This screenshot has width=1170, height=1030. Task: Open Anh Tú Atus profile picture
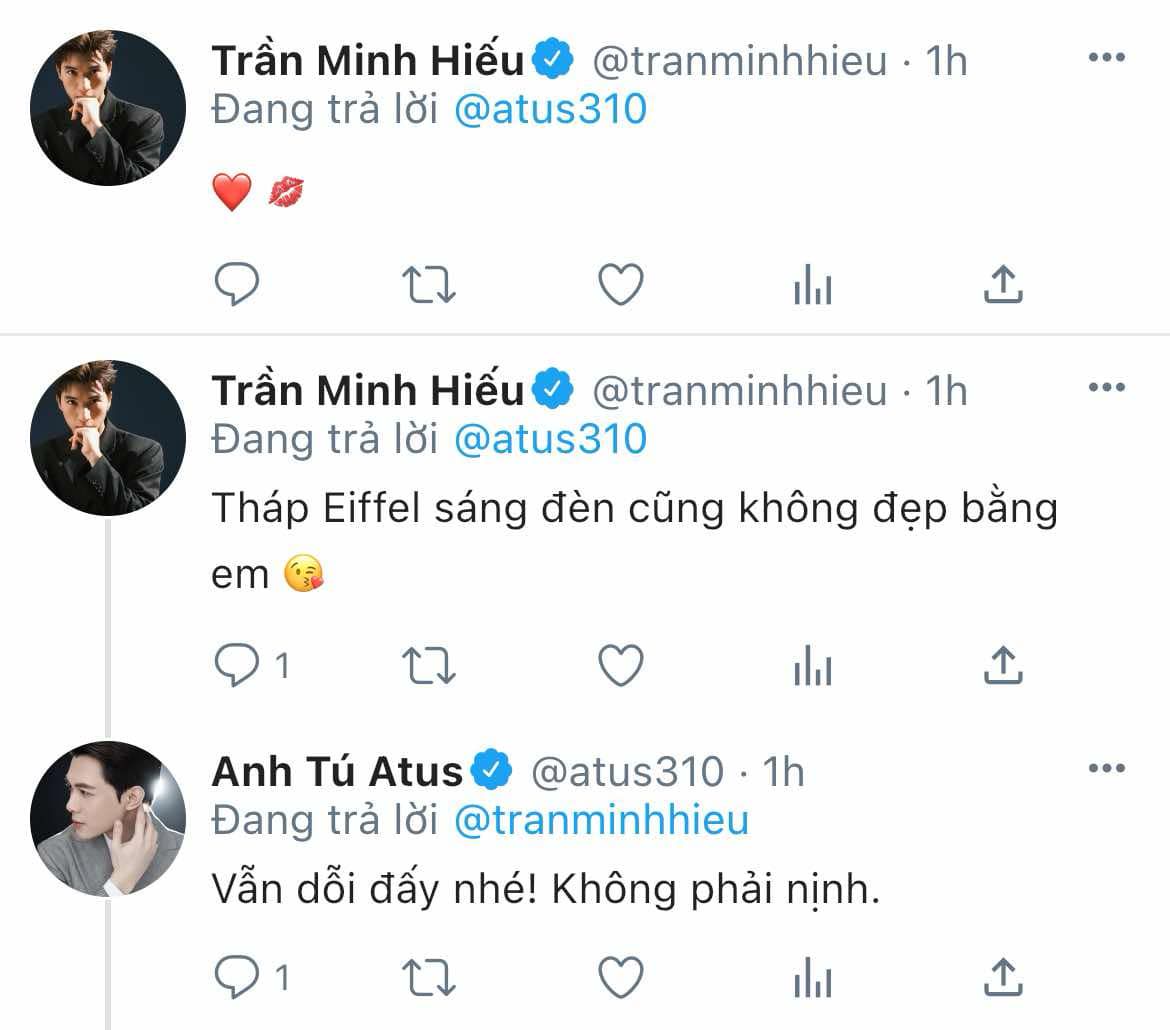(x=107, y=819)
